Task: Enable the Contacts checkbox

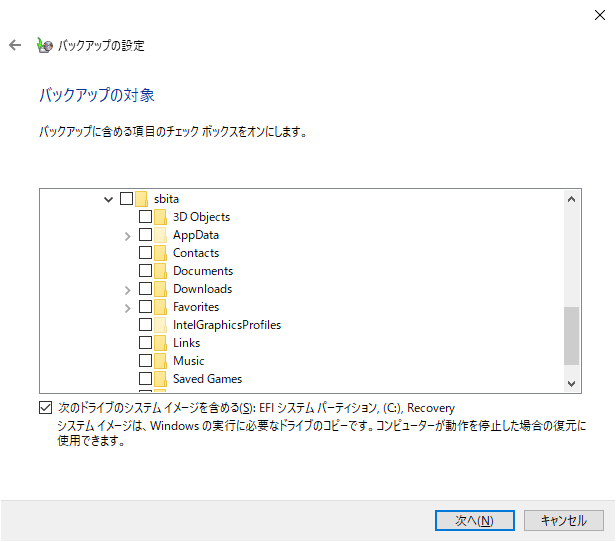Action: click(x=145, y=253)
